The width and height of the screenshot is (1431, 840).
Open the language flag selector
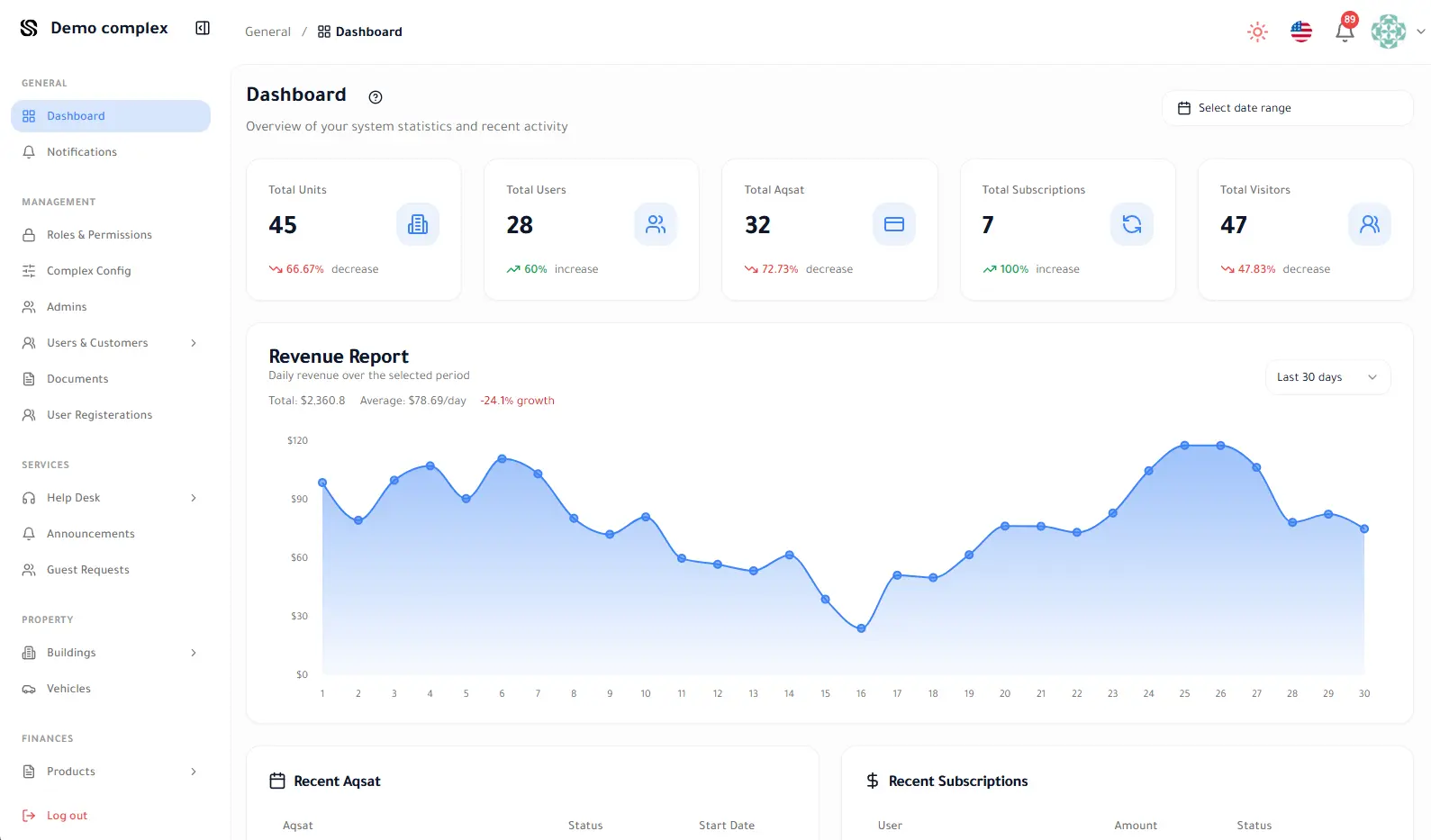[x=1301, y=32]
